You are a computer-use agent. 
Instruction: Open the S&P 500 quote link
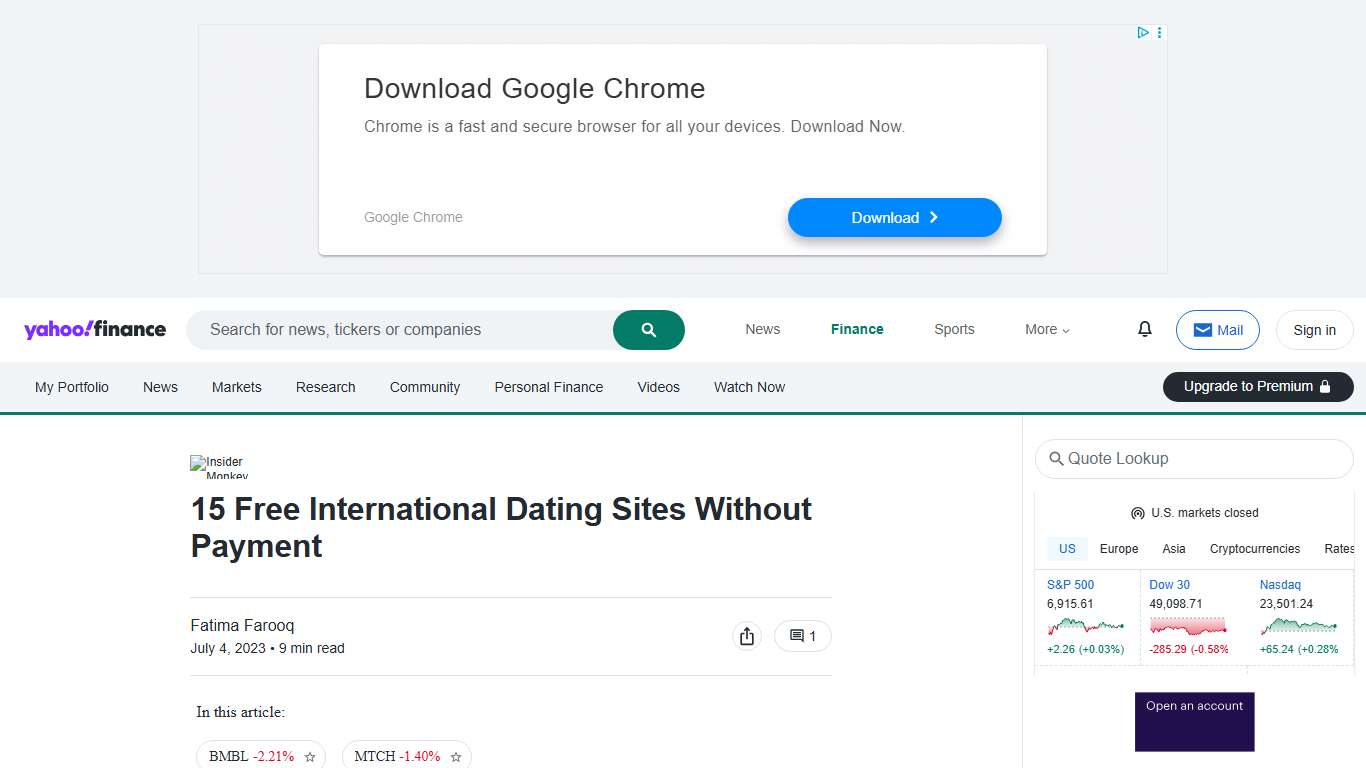pos(1070,584)
